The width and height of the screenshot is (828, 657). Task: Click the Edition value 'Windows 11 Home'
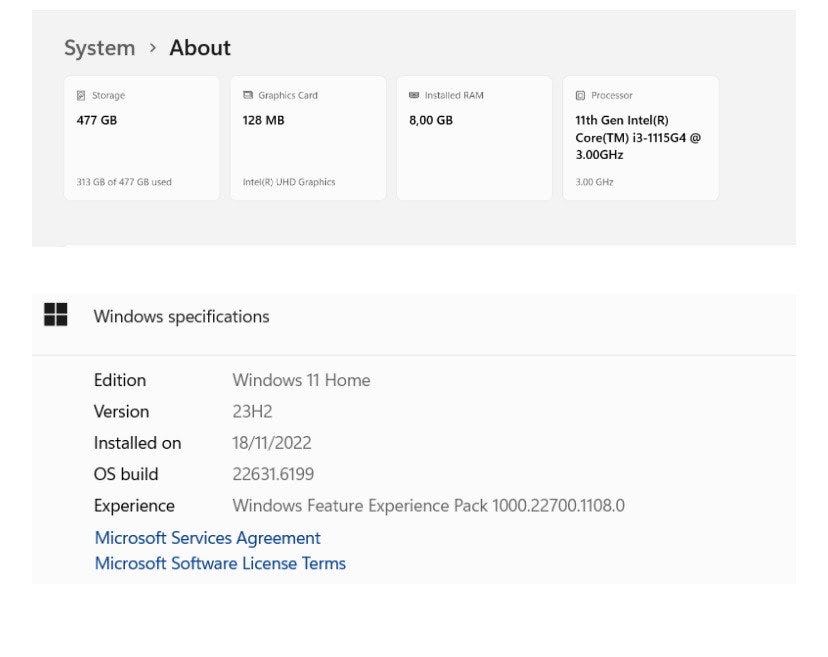click(x=302, y=380)
